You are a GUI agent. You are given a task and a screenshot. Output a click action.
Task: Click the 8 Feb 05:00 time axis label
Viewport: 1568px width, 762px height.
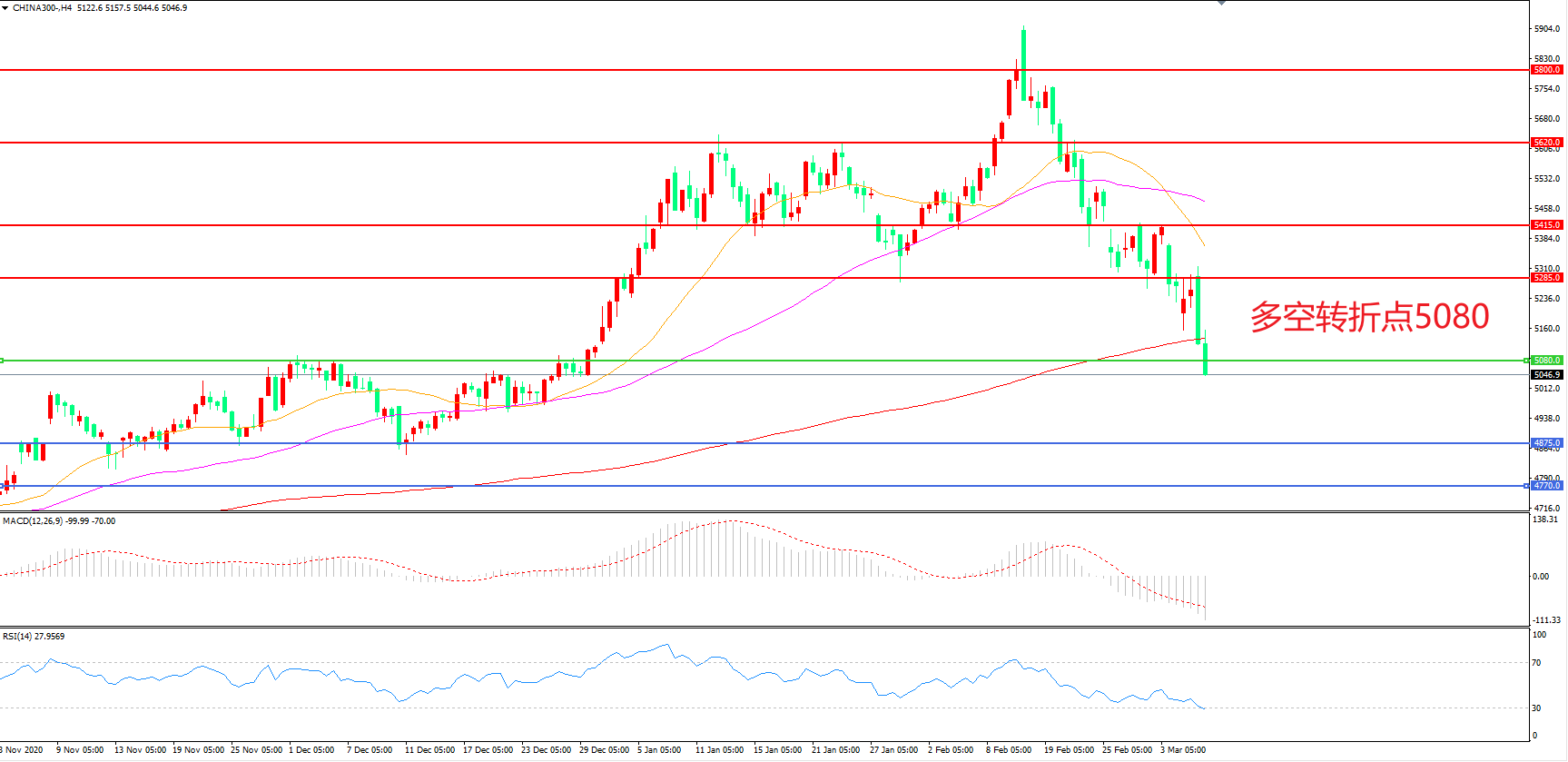(x=1008, y=750)
